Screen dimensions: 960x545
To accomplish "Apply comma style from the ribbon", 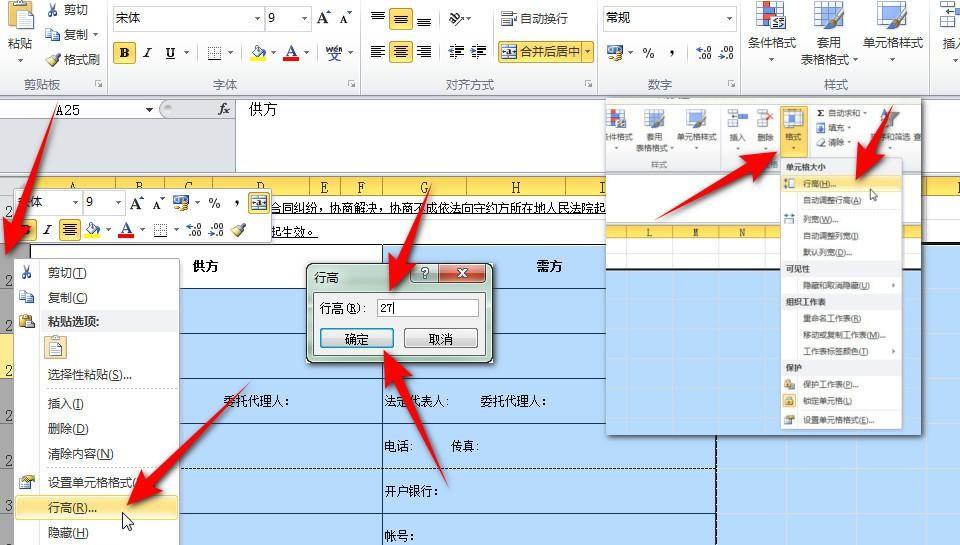I will tap(672, 53).
